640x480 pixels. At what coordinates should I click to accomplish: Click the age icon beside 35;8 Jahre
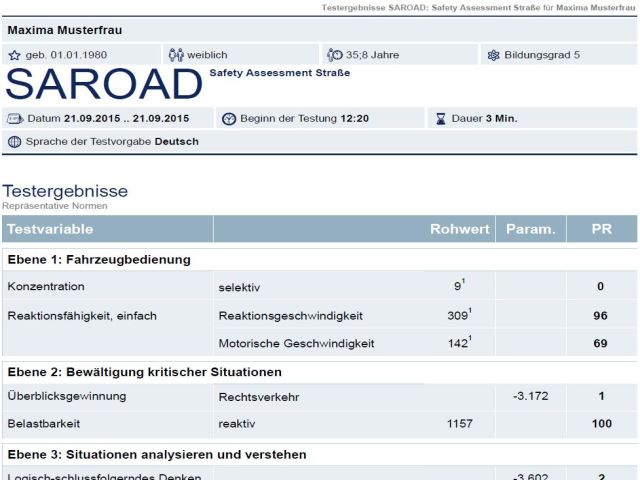(x=335, y=55)
